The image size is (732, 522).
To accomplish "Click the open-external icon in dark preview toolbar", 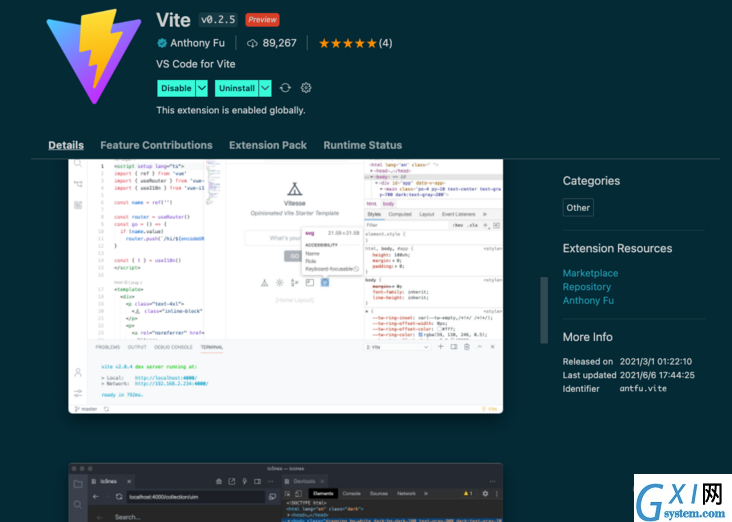I will [232, 481].
